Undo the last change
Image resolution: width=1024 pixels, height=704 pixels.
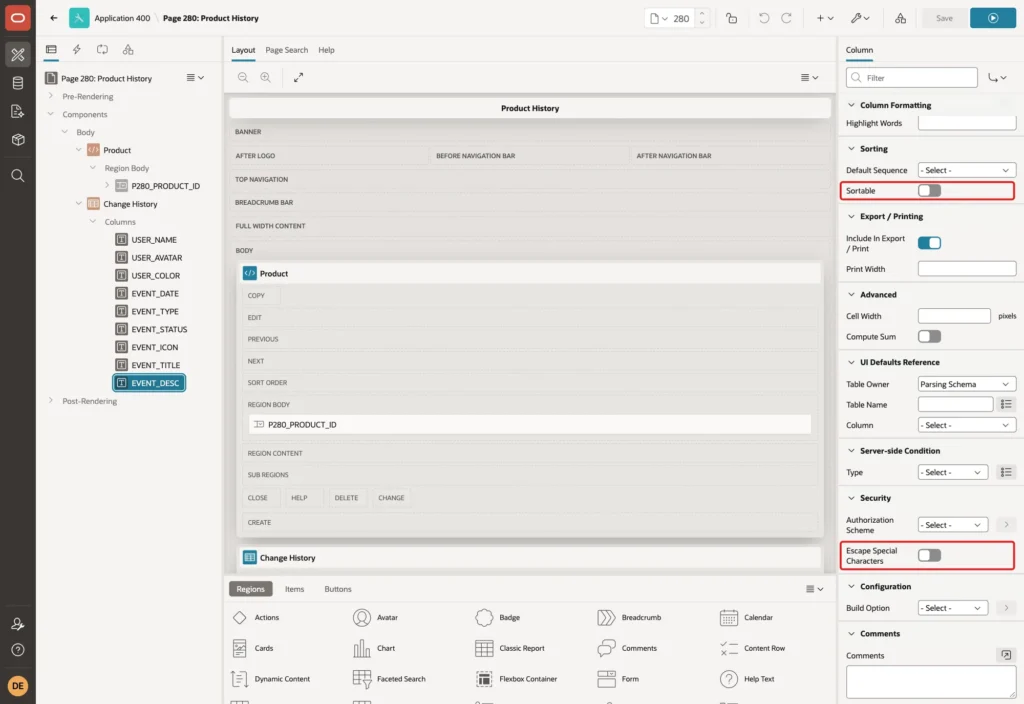tap(763, 18)
